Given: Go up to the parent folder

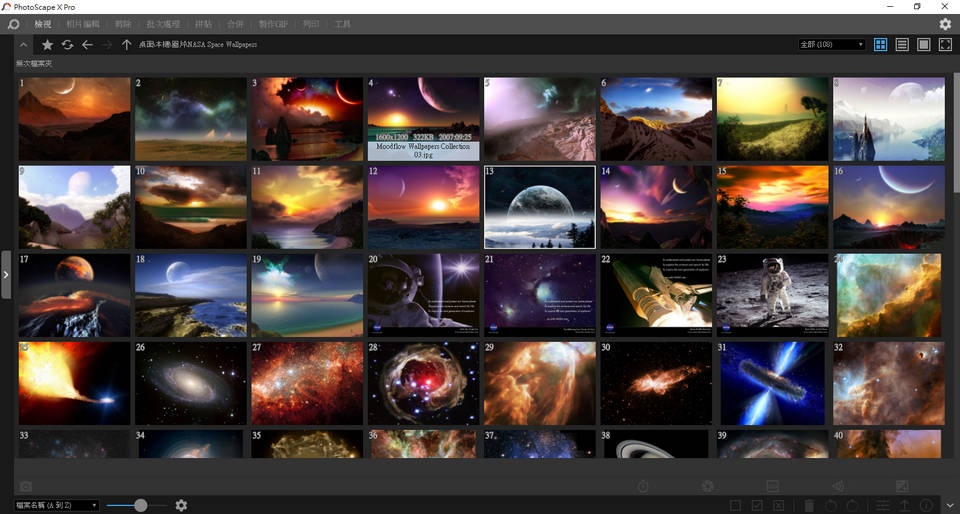Looking at the screenshot, I should (126, 45).
